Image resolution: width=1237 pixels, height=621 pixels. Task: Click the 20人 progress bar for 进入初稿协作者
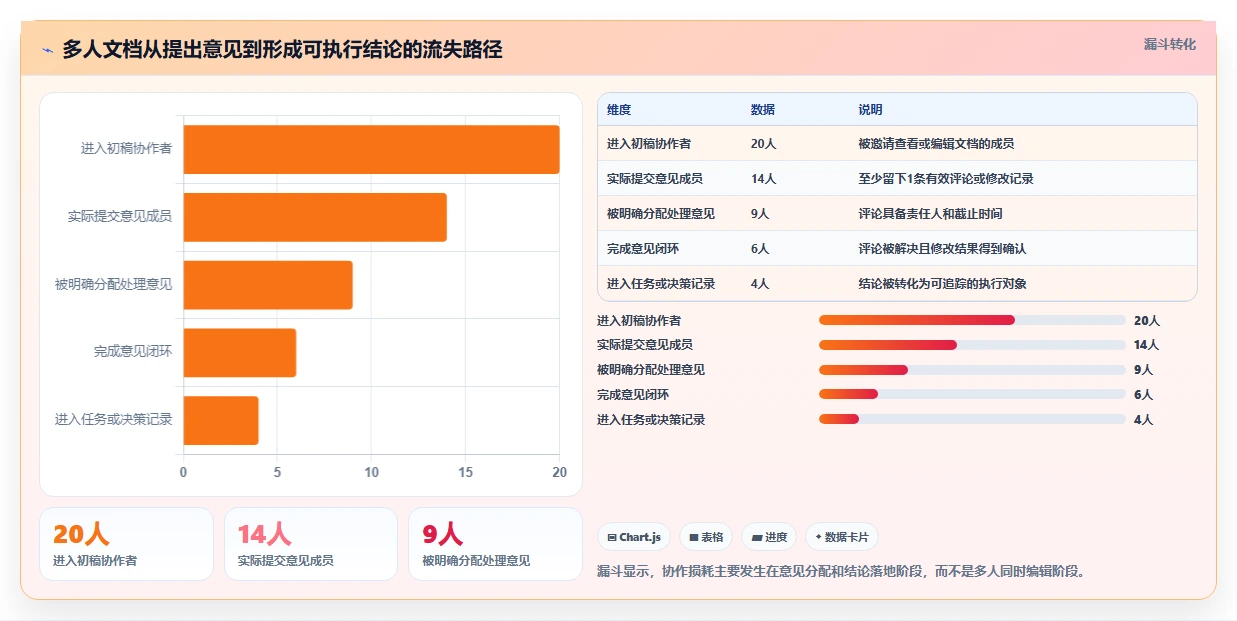972,320
